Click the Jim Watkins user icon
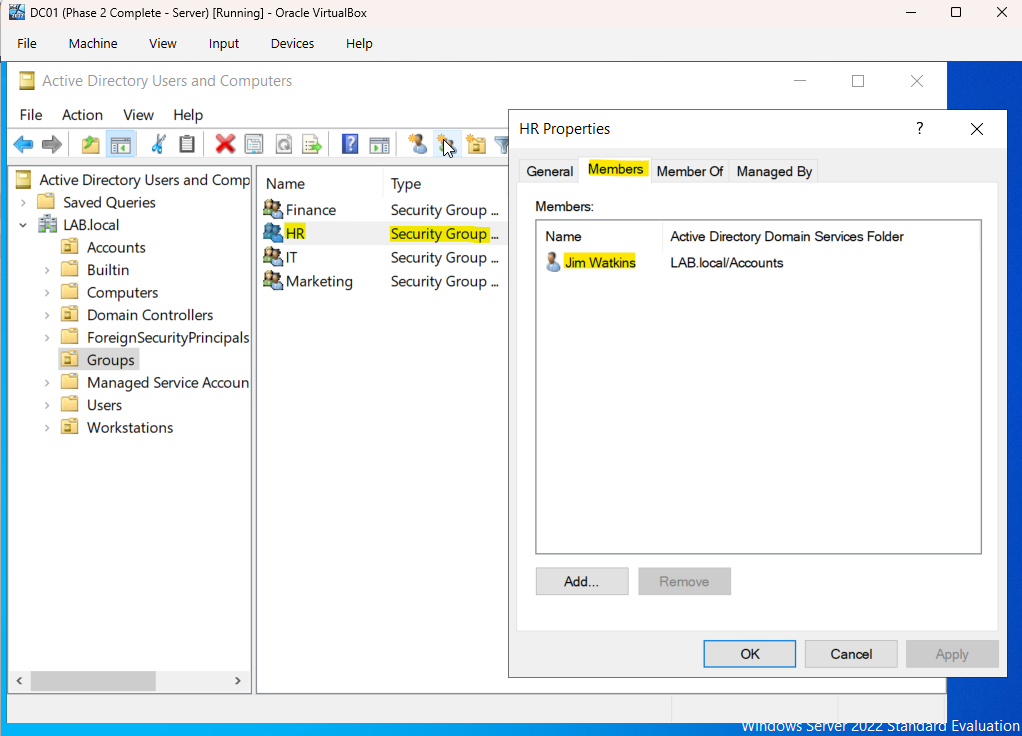 tap(553, 262)
